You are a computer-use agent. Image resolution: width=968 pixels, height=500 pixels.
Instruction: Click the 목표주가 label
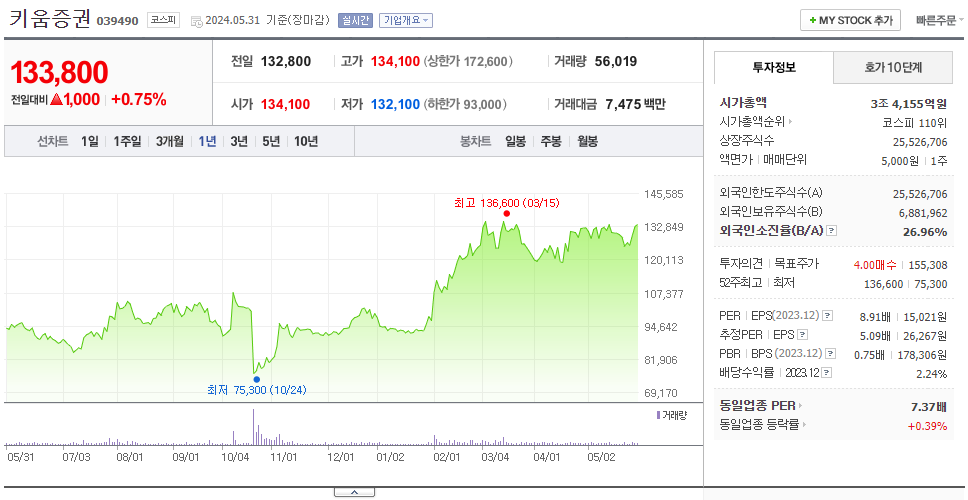point(796,264)
